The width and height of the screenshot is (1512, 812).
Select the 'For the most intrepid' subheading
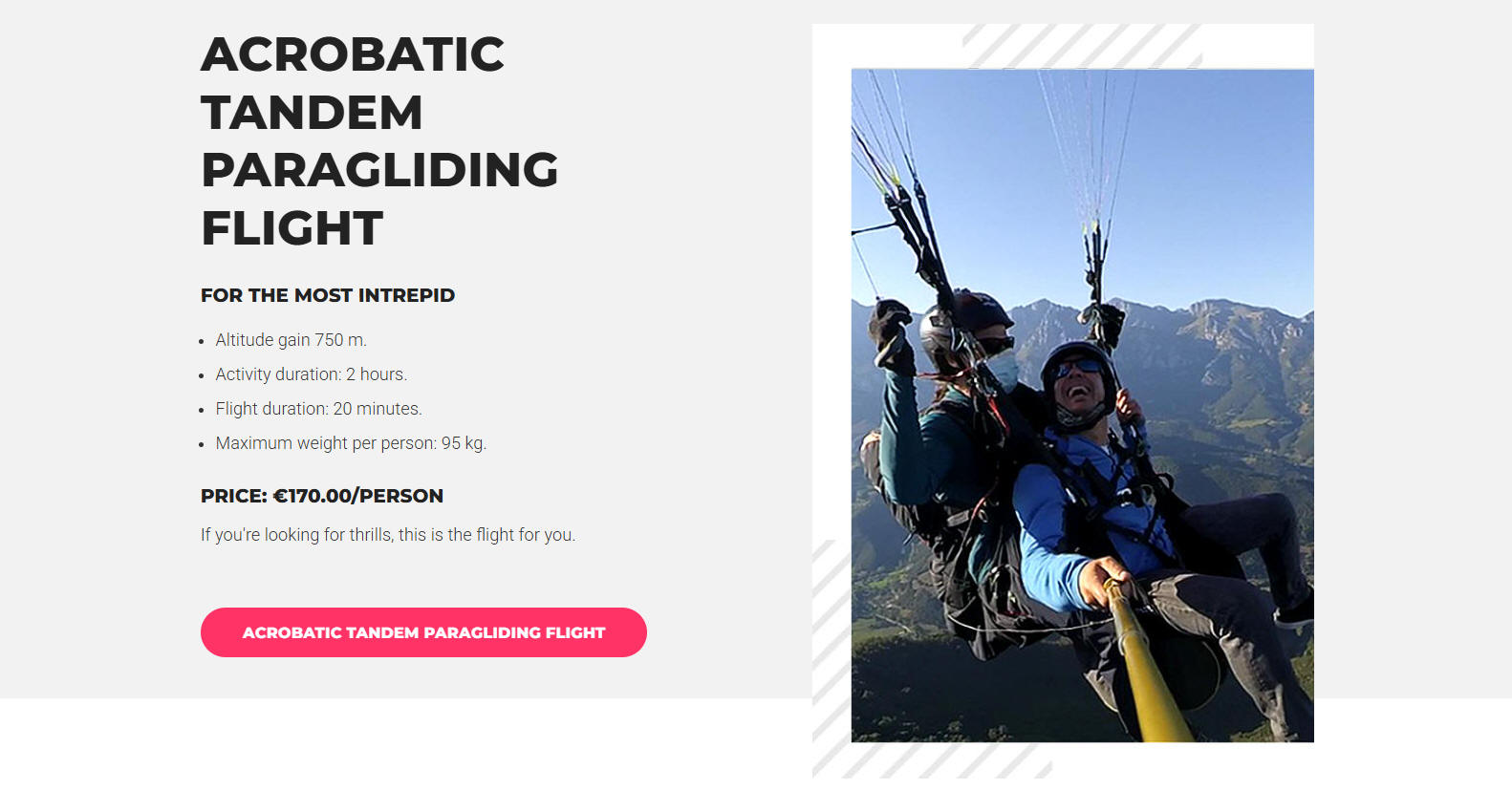(x=328, y=295)
